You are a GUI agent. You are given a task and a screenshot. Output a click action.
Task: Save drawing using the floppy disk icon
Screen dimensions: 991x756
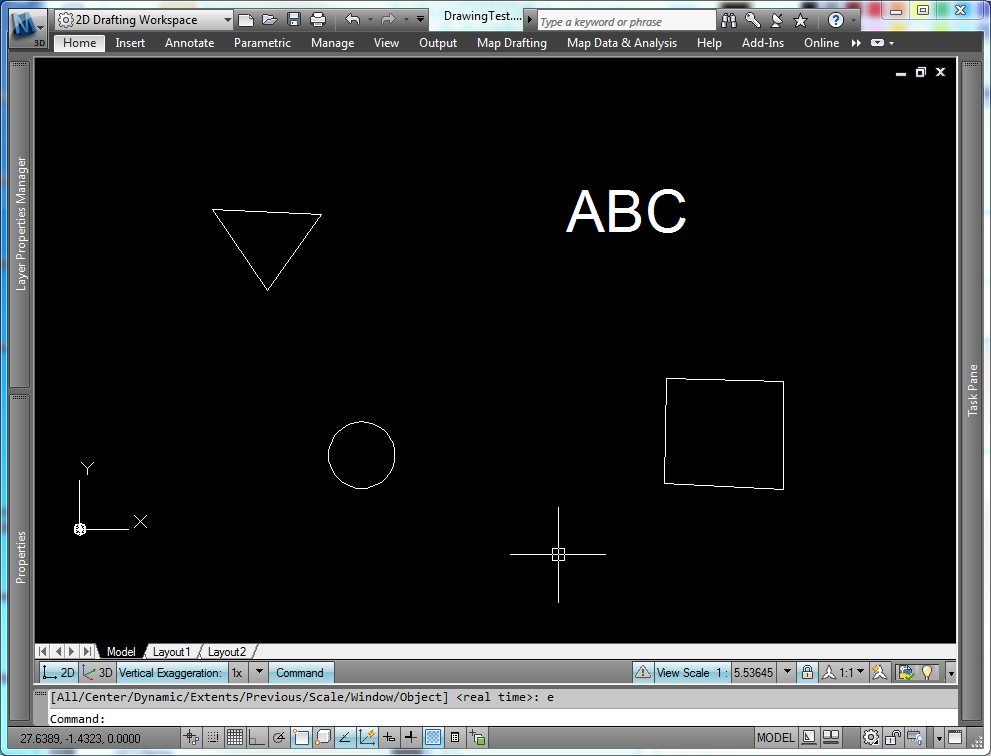click(294, 20)
